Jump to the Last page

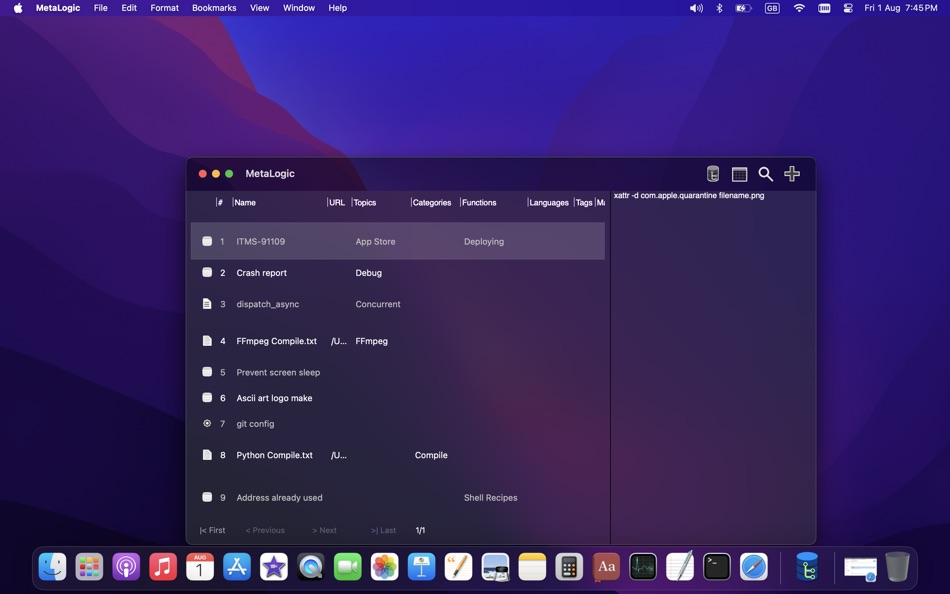coord(383,530)
